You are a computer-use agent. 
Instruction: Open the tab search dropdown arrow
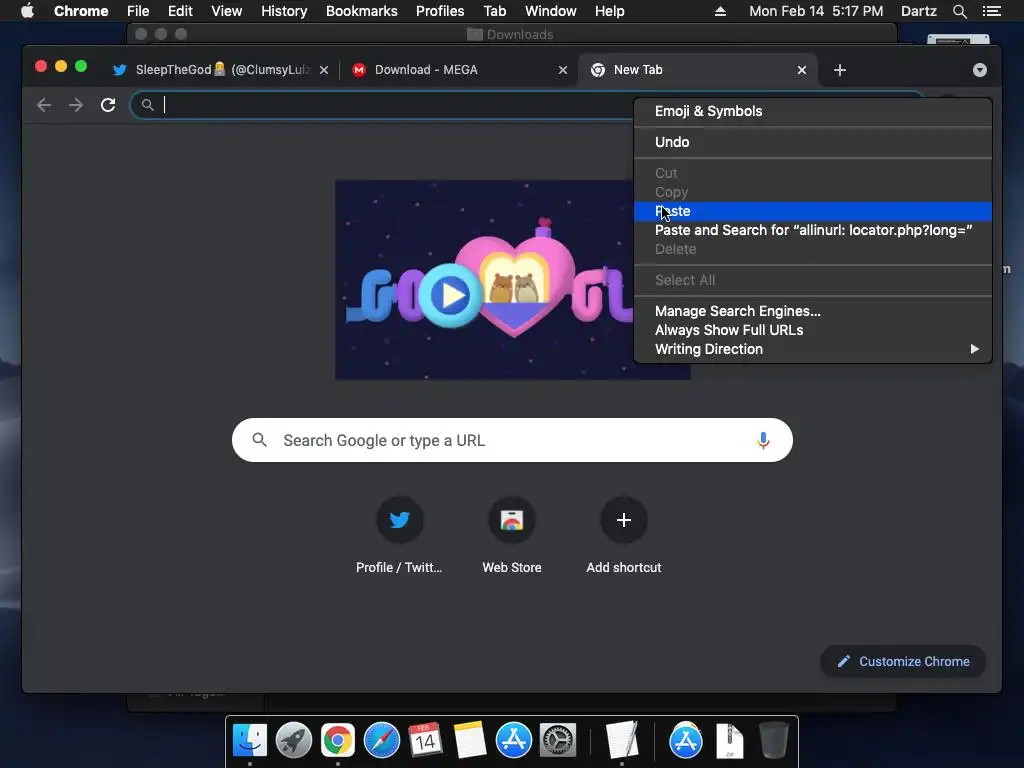[x=980, y=71]
